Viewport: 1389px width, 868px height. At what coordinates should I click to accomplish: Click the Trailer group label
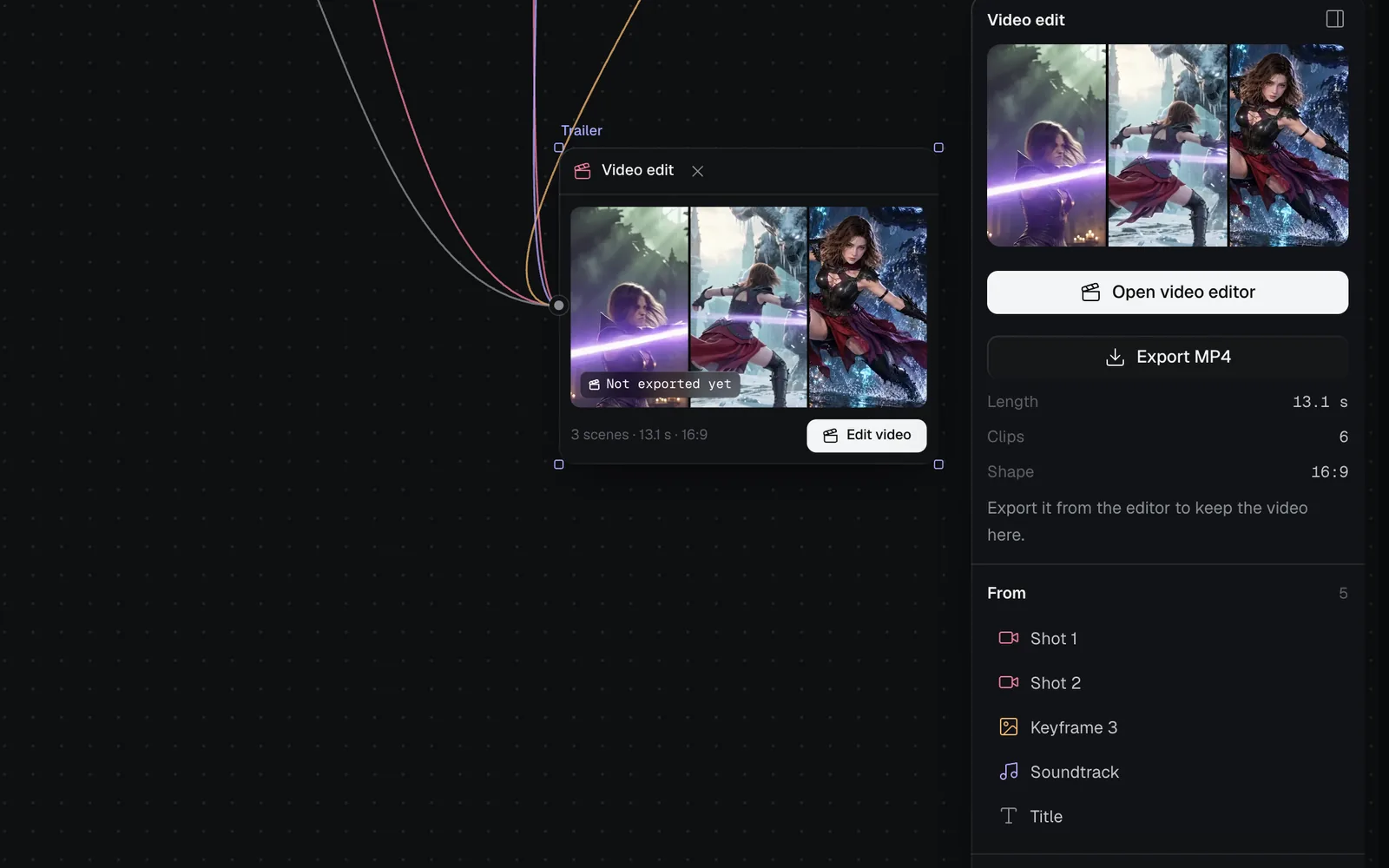click(581, 130)
